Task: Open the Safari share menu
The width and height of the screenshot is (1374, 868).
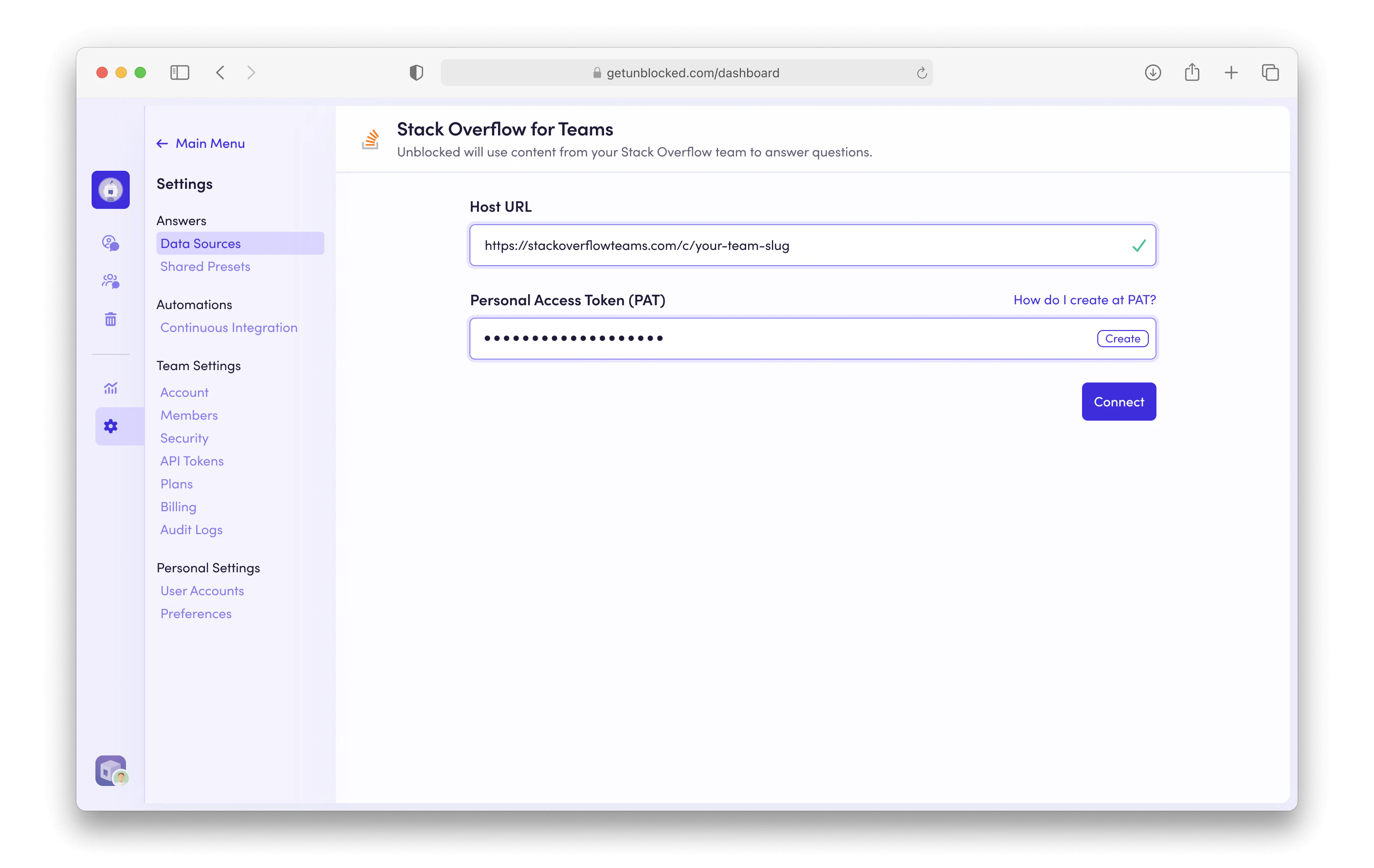Action: 1192,72
